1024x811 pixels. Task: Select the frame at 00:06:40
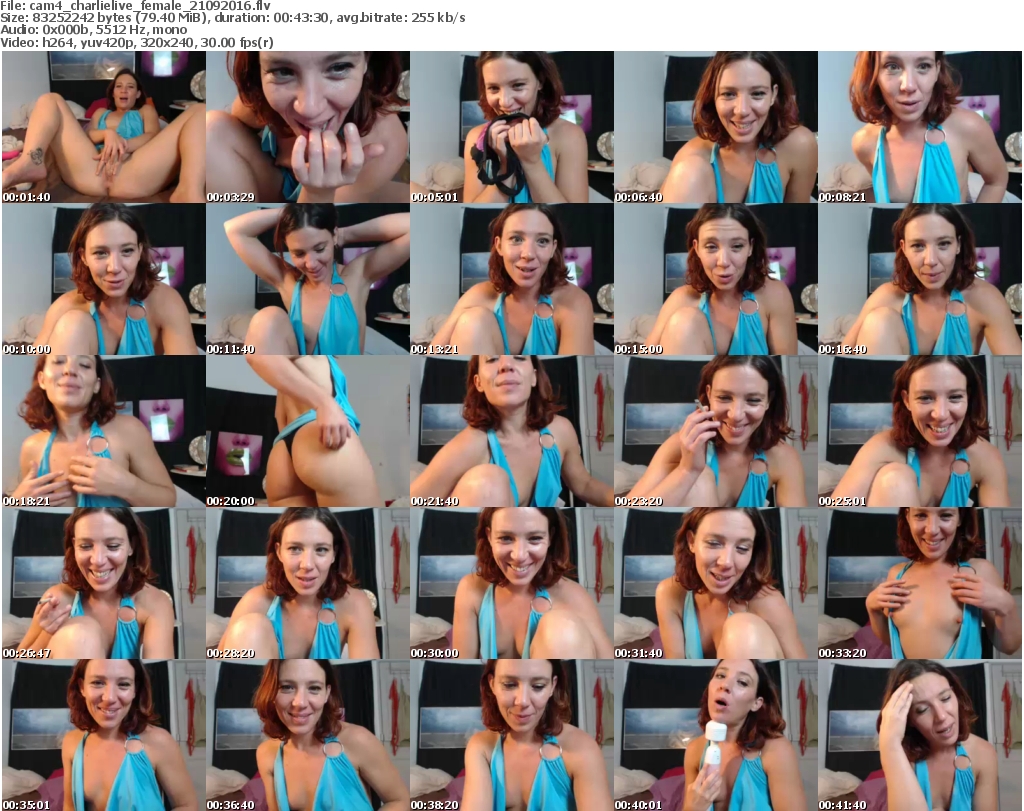pos(715,127)
